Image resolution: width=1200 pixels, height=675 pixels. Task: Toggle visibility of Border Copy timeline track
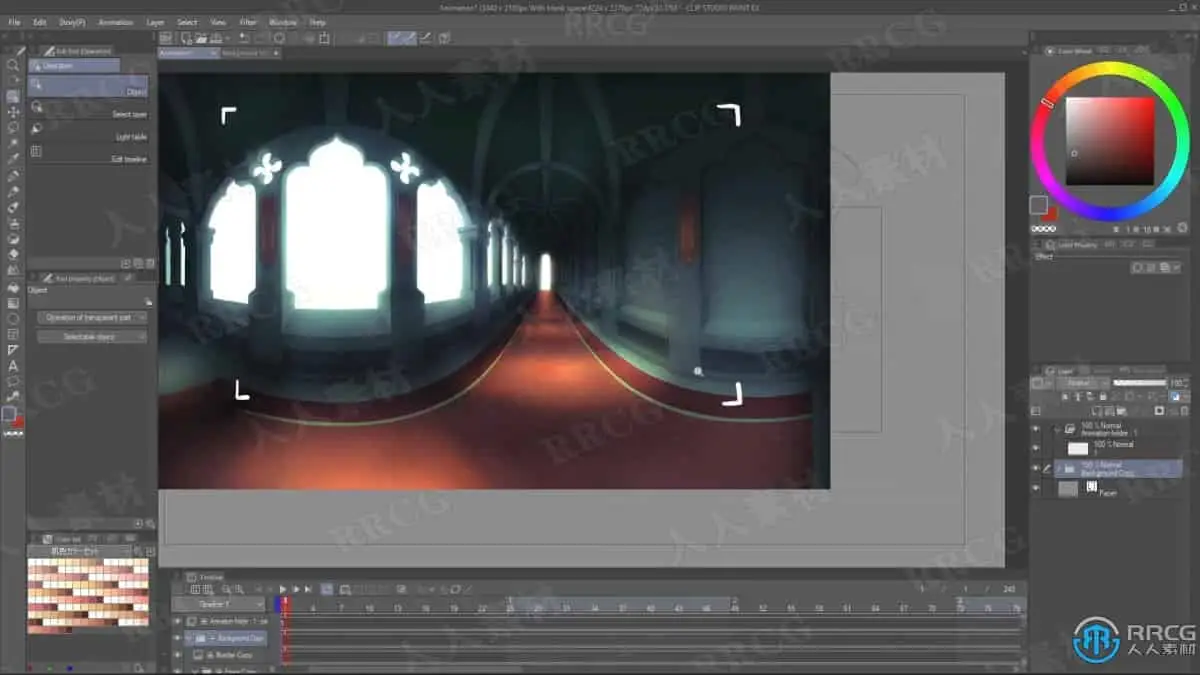coord(178,654)
